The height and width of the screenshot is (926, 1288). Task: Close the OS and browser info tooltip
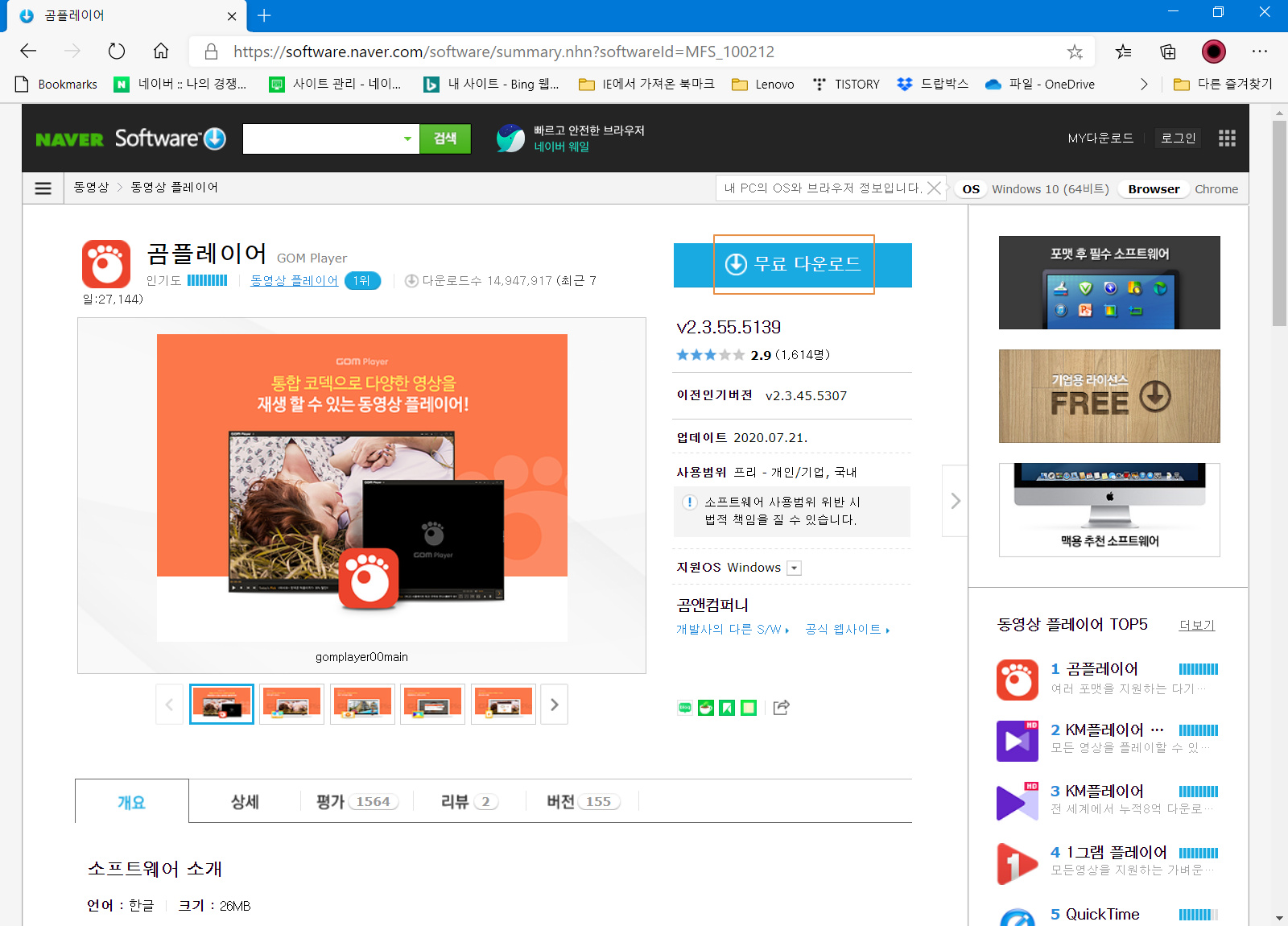tap(934, 188)
